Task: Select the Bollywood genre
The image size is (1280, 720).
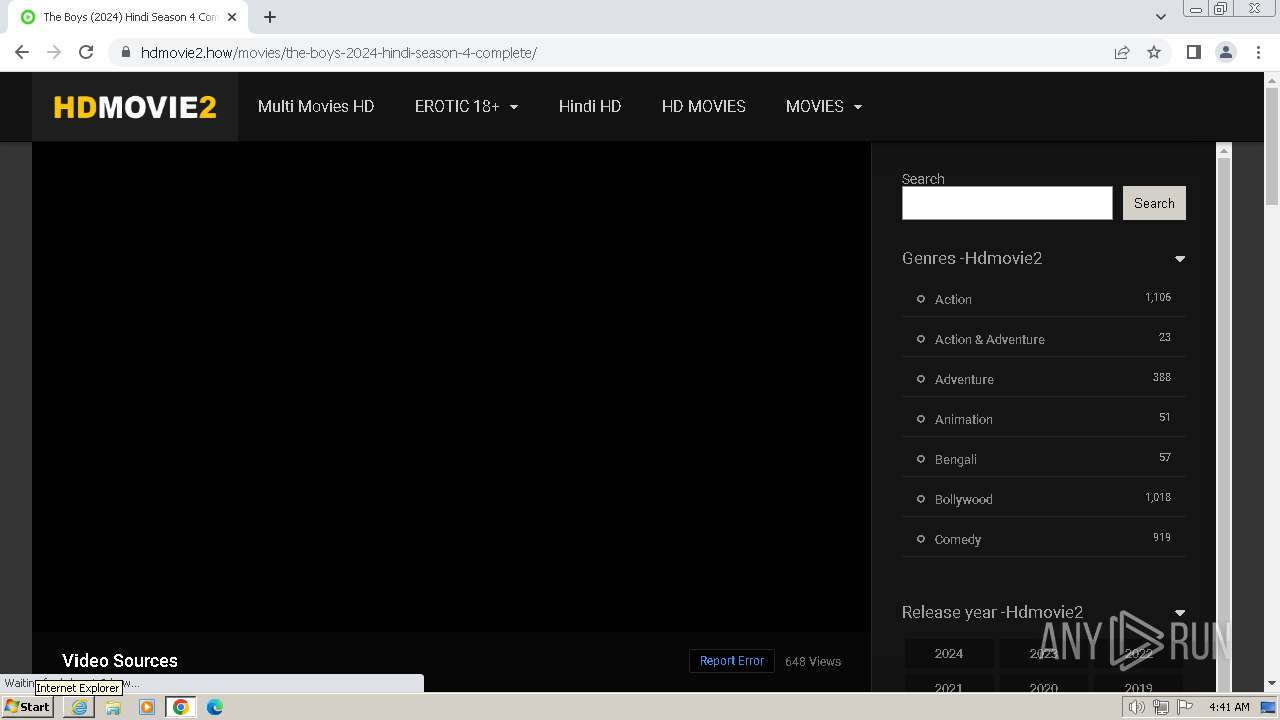Action: [x=964, y=499]
